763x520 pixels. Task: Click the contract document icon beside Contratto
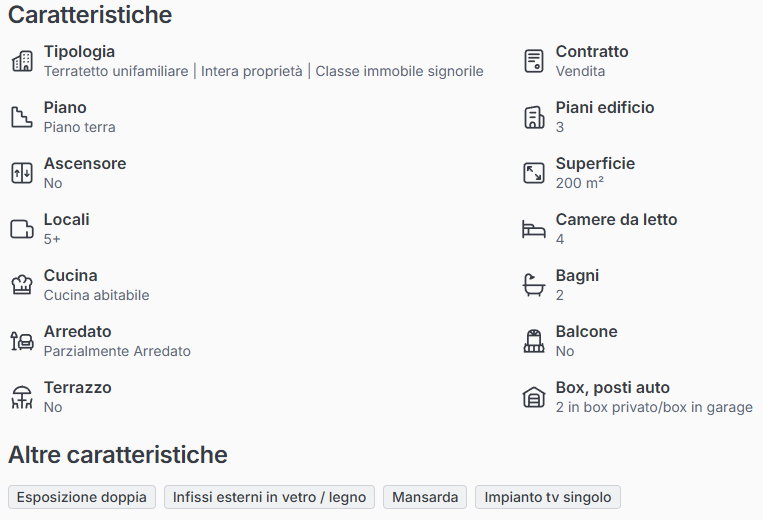click(x=534, y=61)
